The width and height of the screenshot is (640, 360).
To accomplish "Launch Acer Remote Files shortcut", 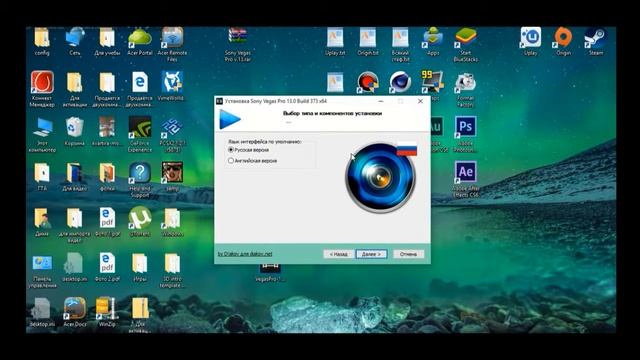I will point(172,44).
